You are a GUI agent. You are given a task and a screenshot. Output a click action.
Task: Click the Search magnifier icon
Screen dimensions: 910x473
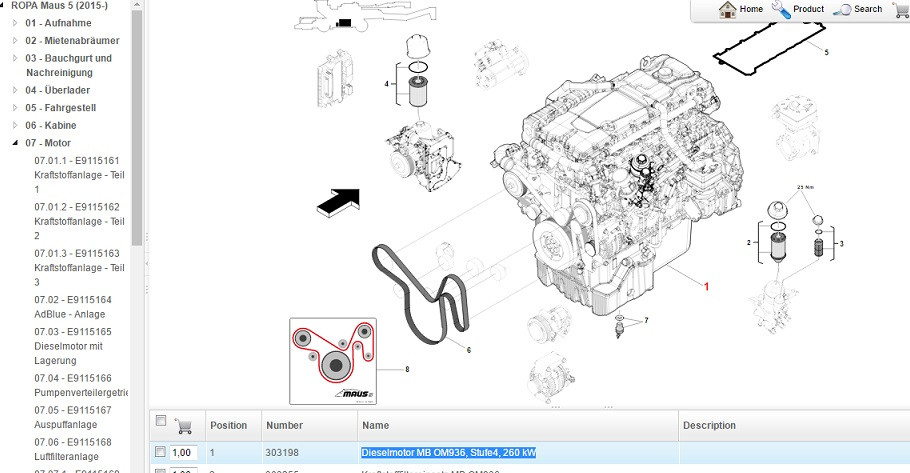point(842,10)
